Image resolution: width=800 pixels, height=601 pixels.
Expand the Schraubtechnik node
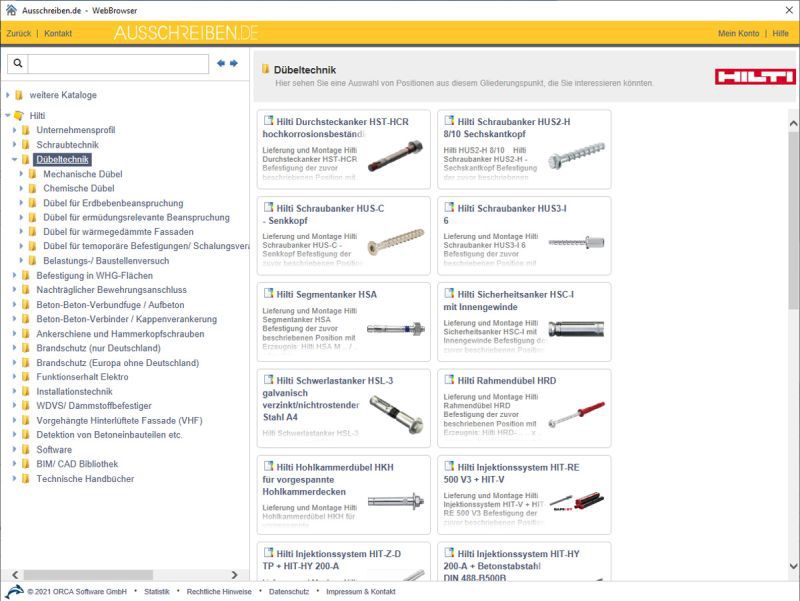pyautogui.click(x=14, y=145)
